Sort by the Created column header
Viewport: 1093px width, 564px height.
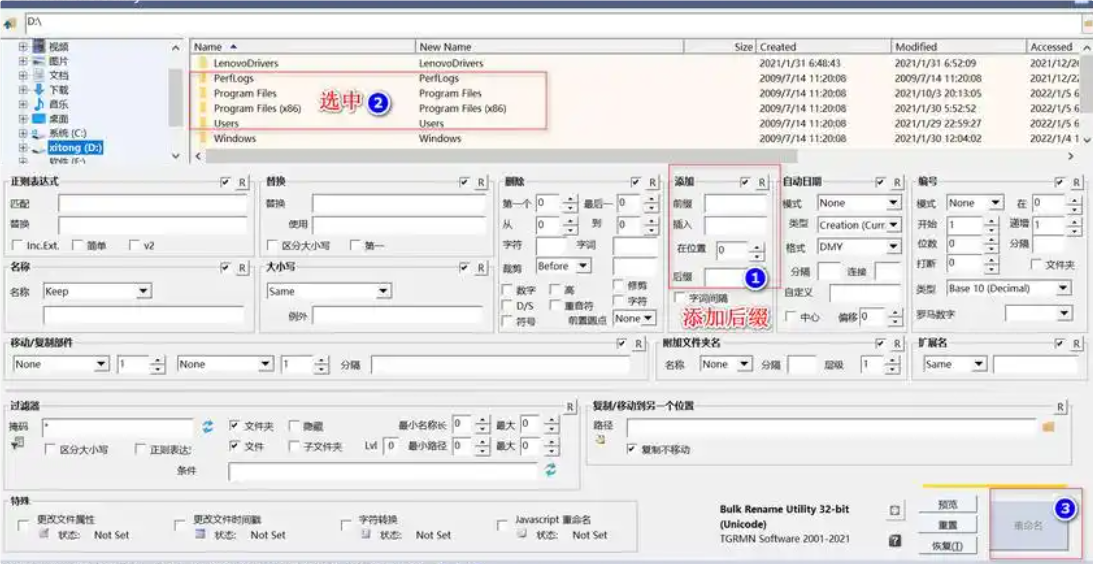point(825,47)
